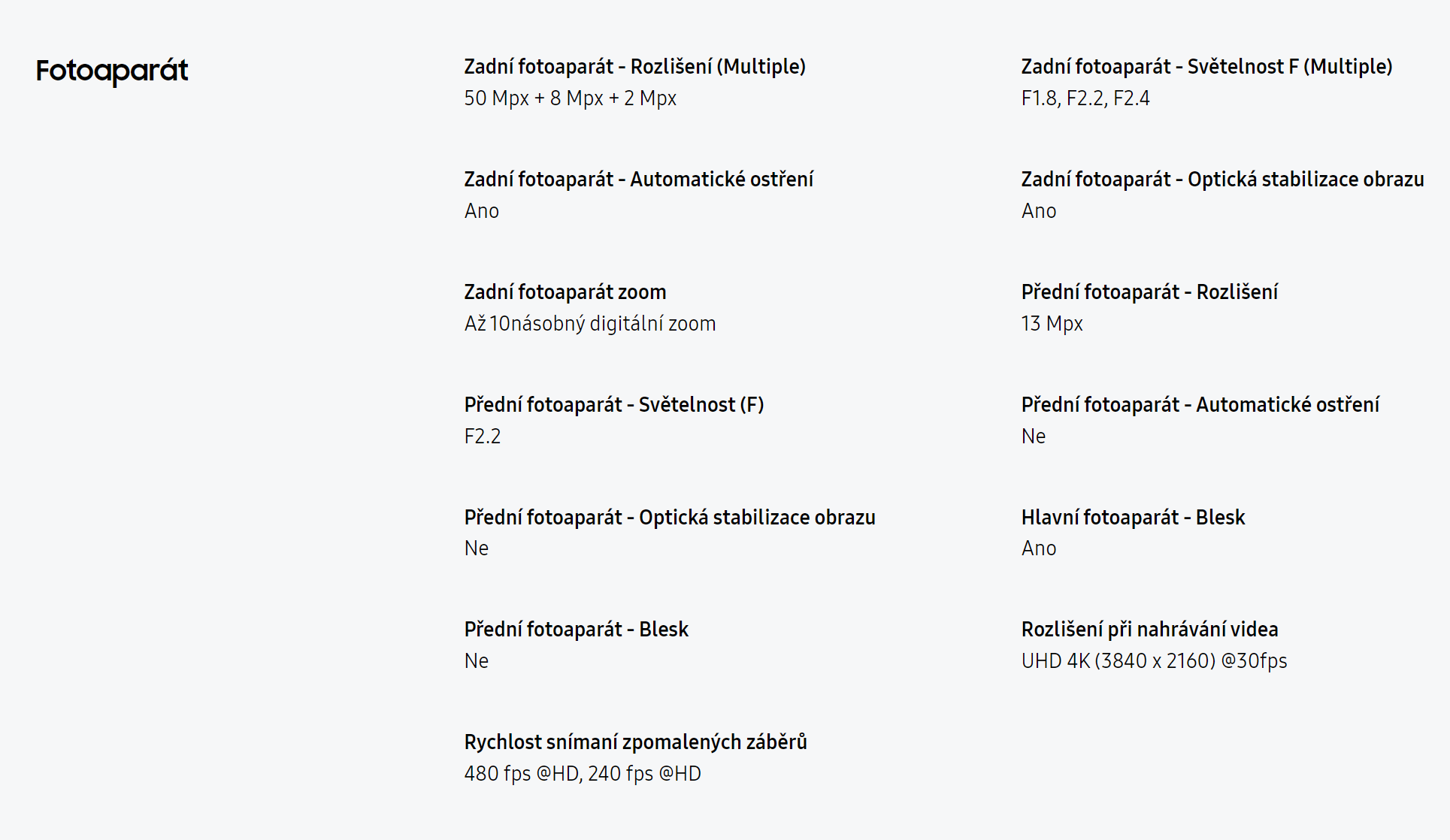This screenshot has width=1450, height=840.
Task: Click the Až 10násobný digitální zoom text
Action: tap(589, 324)
